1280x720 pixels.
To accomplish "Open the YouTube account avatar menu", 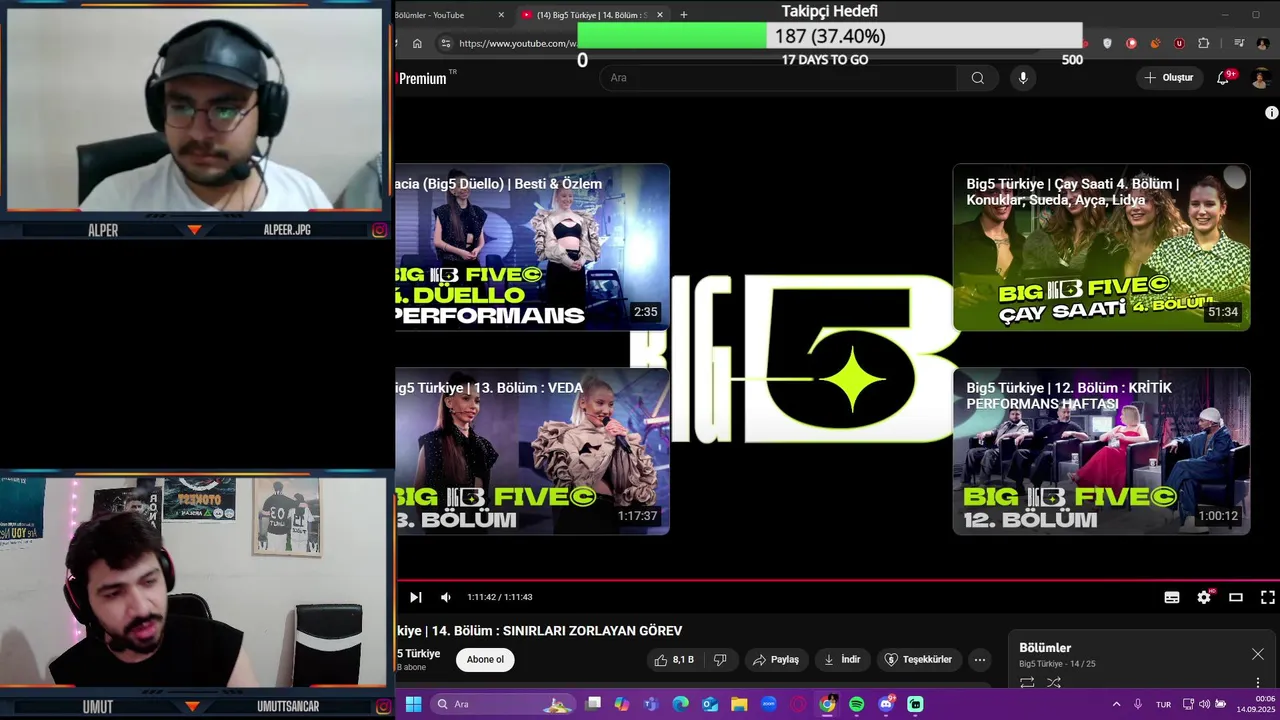I will click(x=1261, y=78).
